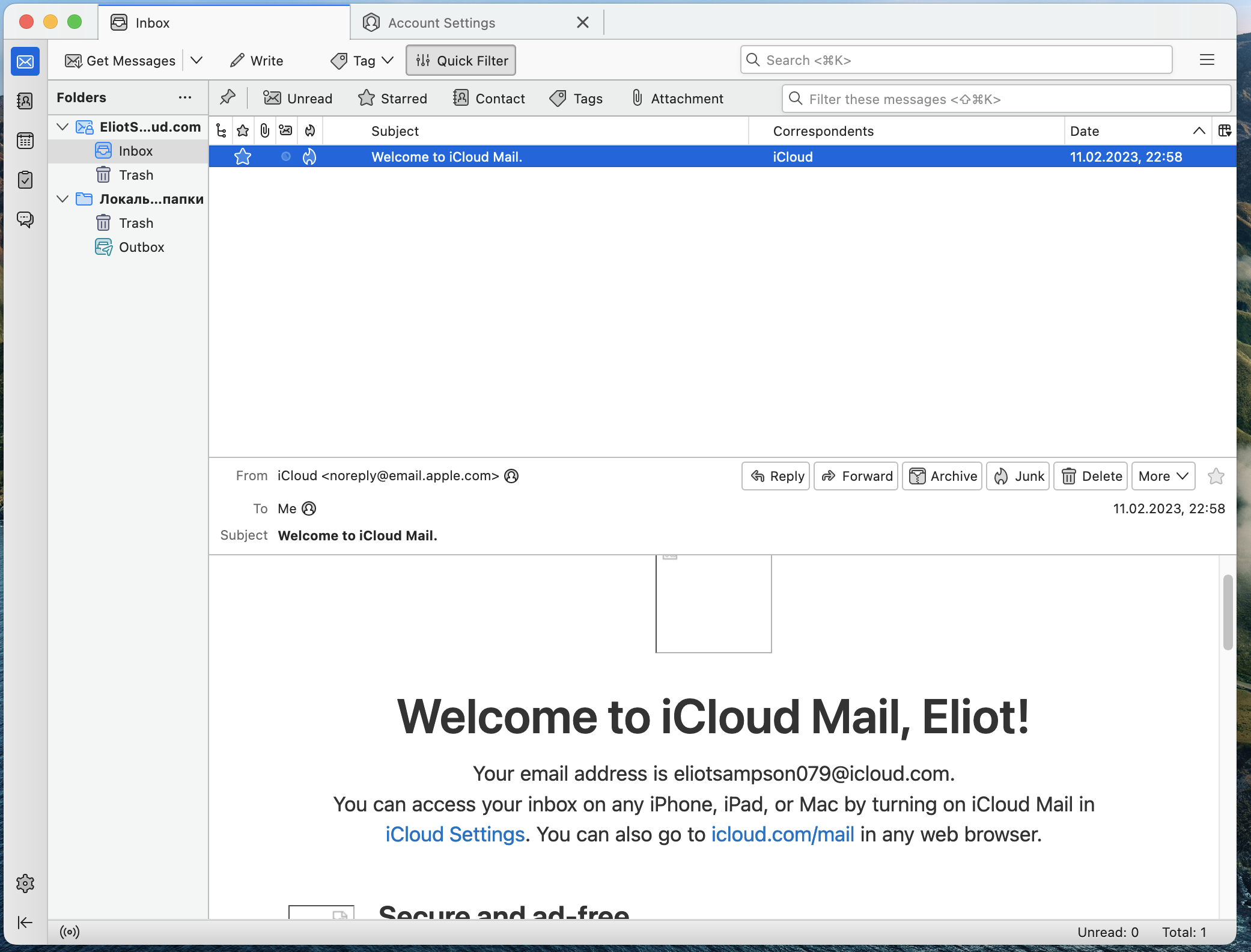Toggle the Unread quick filter
Screen dimensions: 1251x952
tap(297, 99)
